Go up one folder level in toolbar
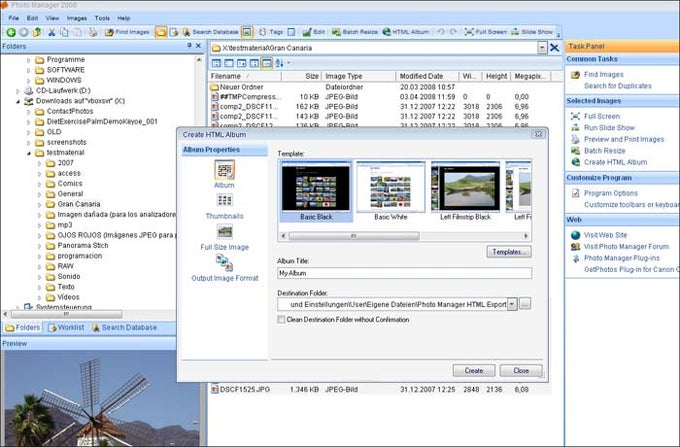This screenshot has height=447, width=680. coord(37,32)
